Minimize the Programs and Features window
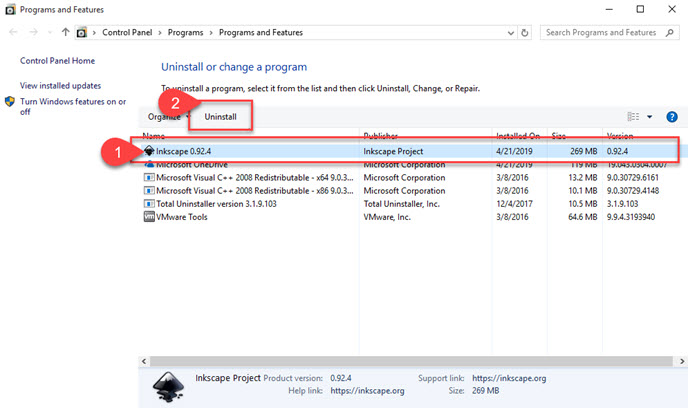The image size is (688, 408). click(609, 9)
